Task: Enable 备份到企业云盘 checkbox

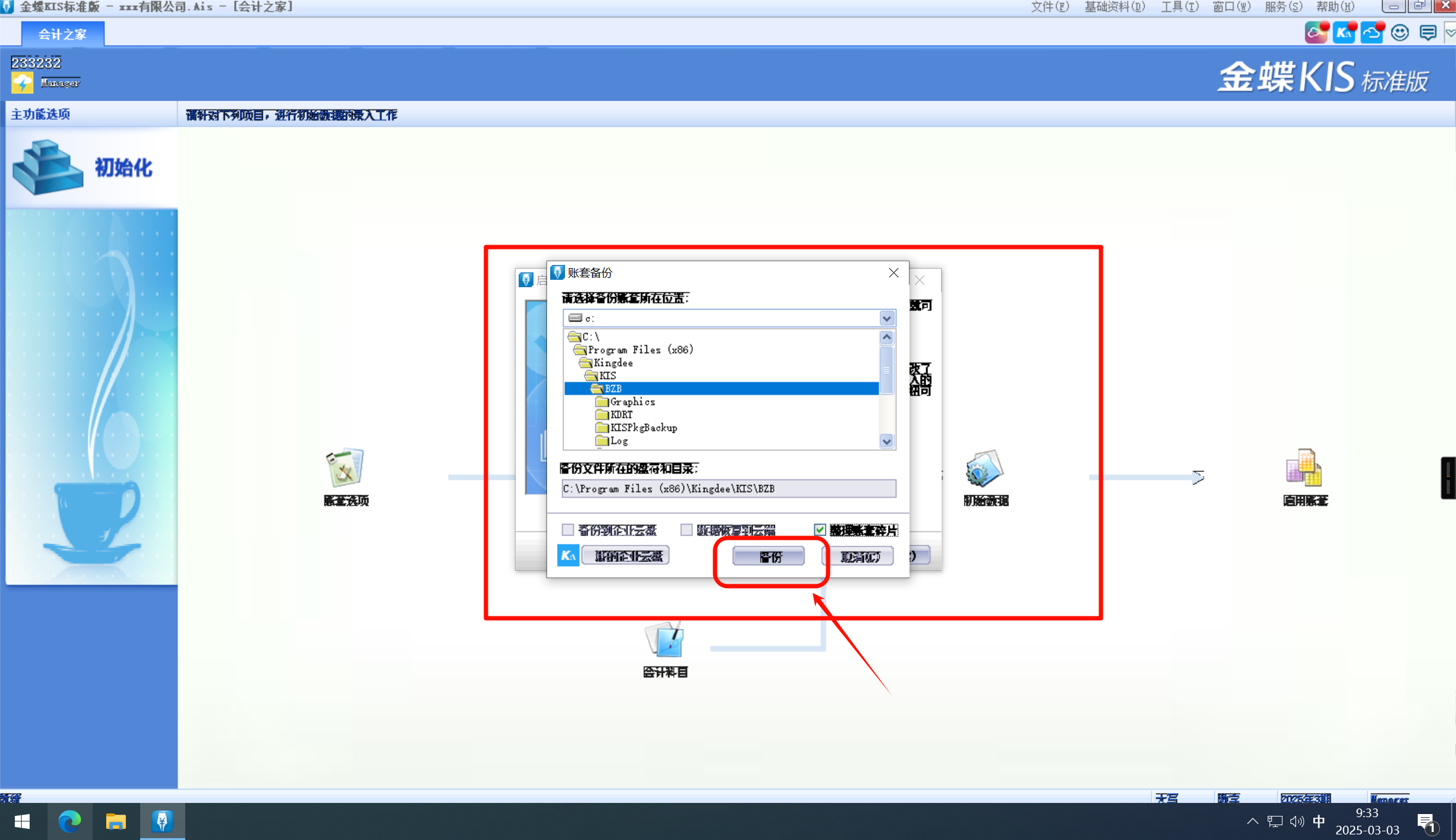Action: pos(568,530)
